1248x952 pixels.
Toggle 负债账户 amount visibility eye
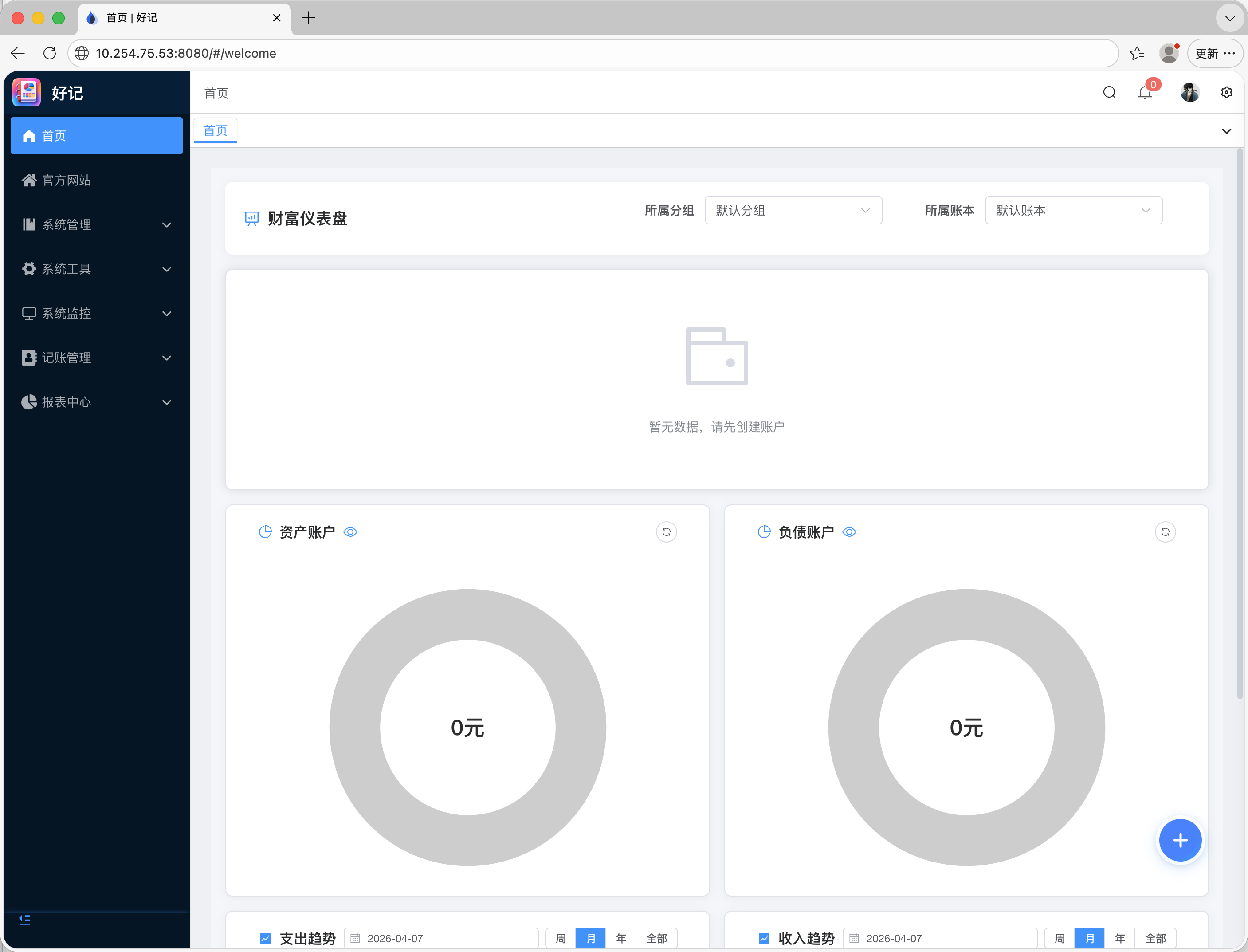click(848, 531)
